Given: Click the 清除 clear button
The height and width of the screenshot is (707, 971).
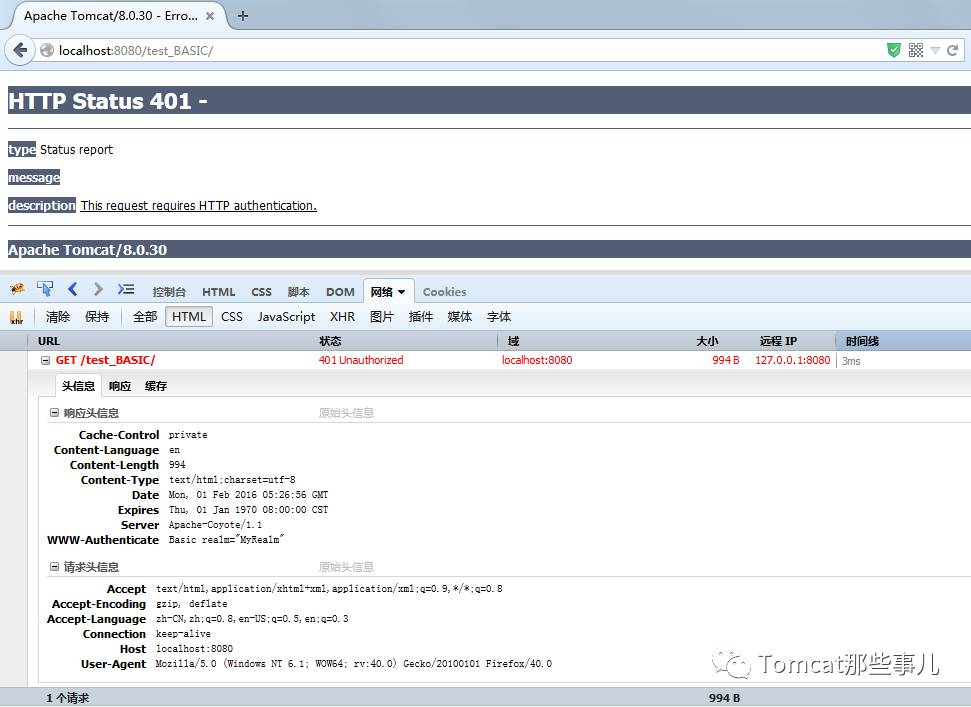Looking at the screenshot, I should pos(58,317).
